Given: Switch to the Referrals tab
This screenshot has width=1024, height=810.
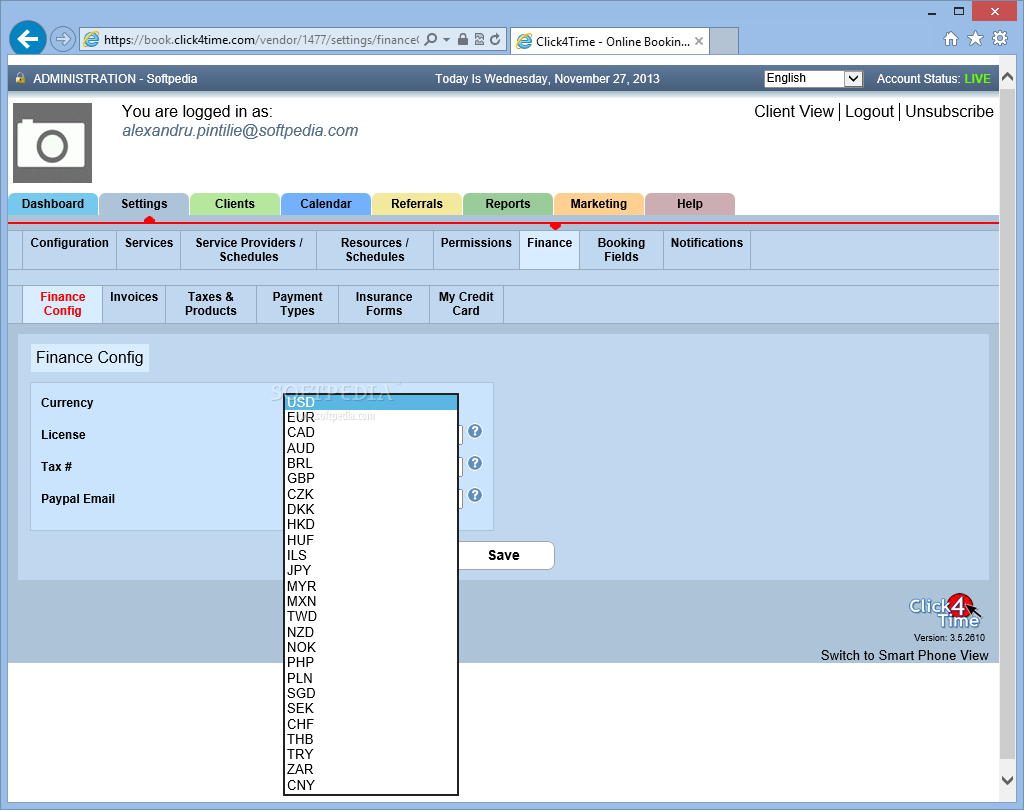Looking at the screenshot, I should [x=417, y=204].
